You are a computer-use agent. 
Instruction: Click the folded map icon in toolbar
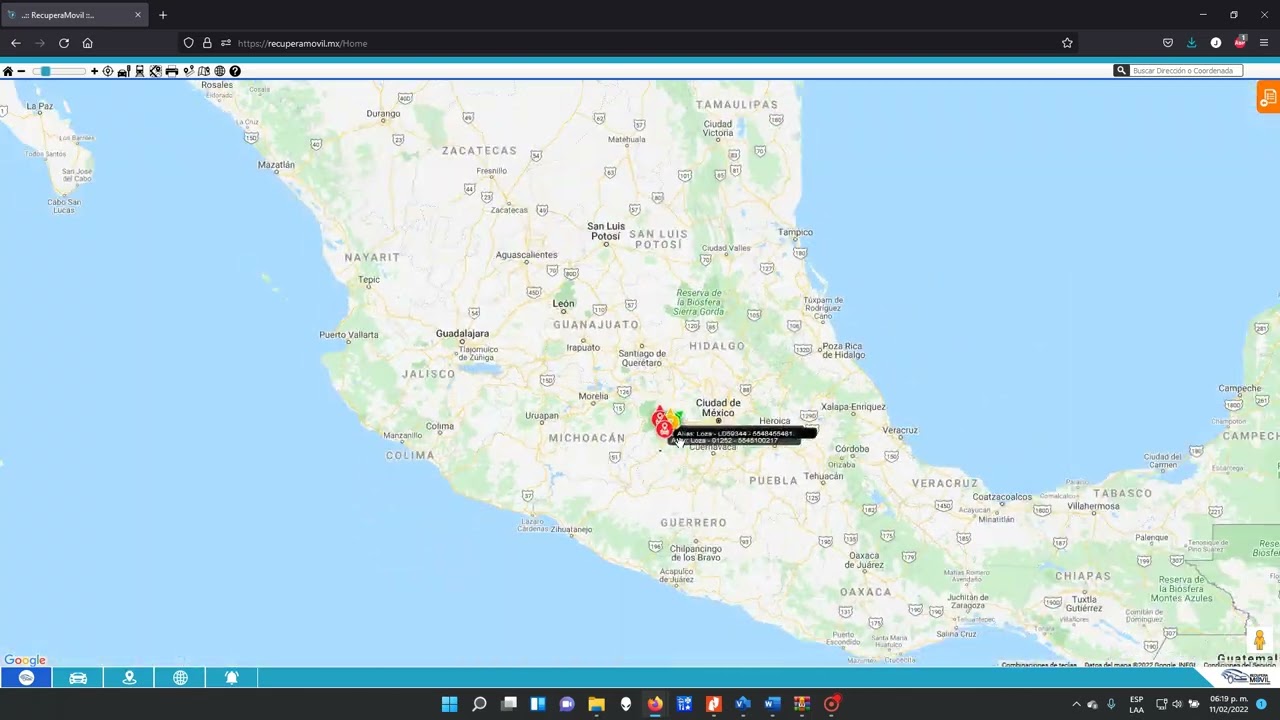click(204, 71)
